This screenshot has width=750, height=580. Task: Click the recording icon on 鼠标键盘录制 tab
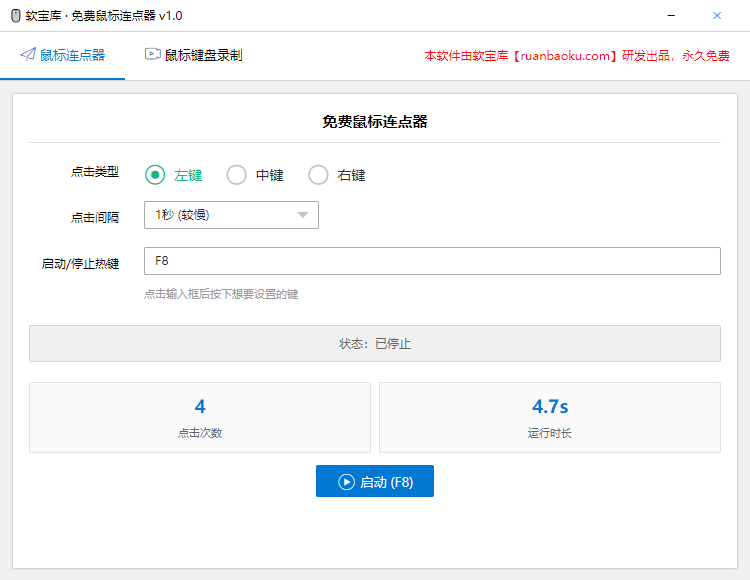coord(153,55)
